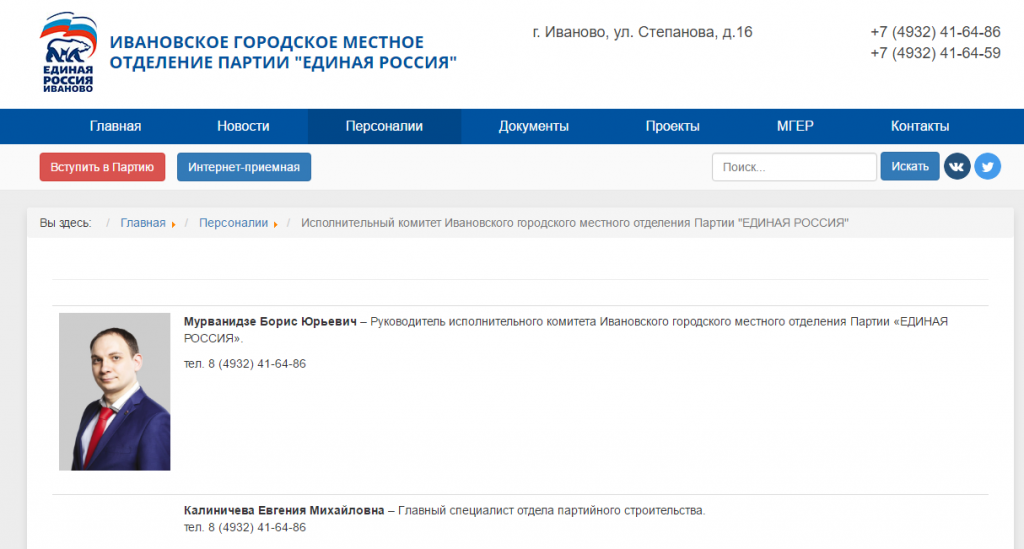
Task: Click the phone line under Калиничева's name
Action: click(244, 527)
